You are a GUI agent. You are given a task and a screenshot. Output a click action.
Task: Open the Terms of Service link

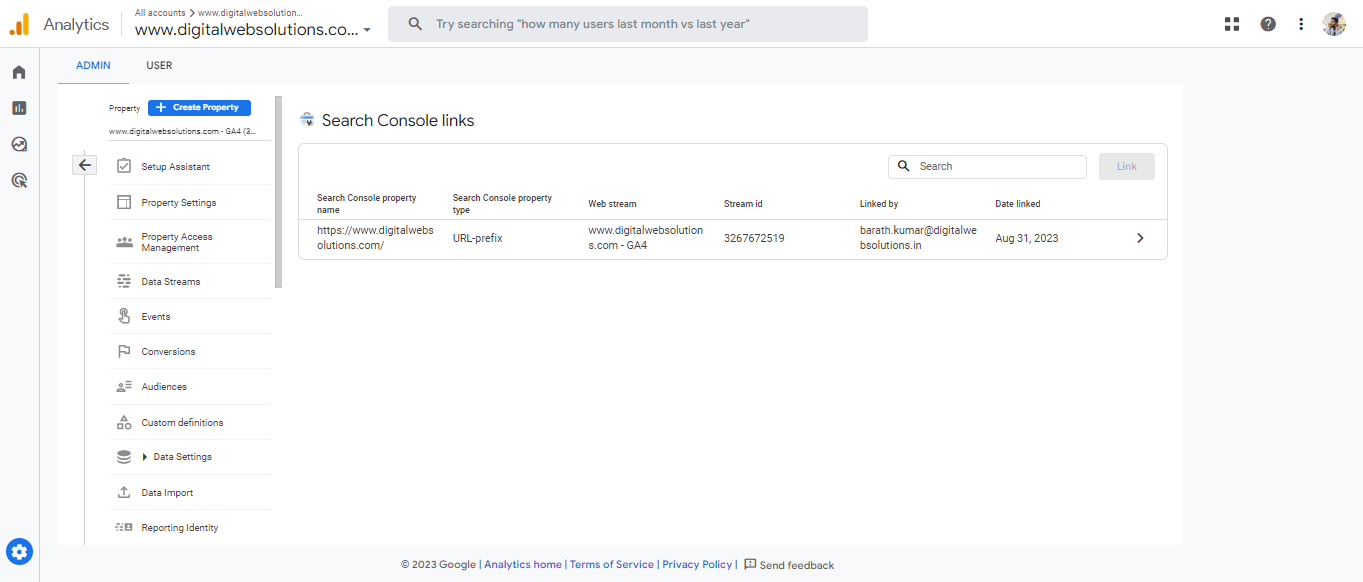[x=612, y=564]
